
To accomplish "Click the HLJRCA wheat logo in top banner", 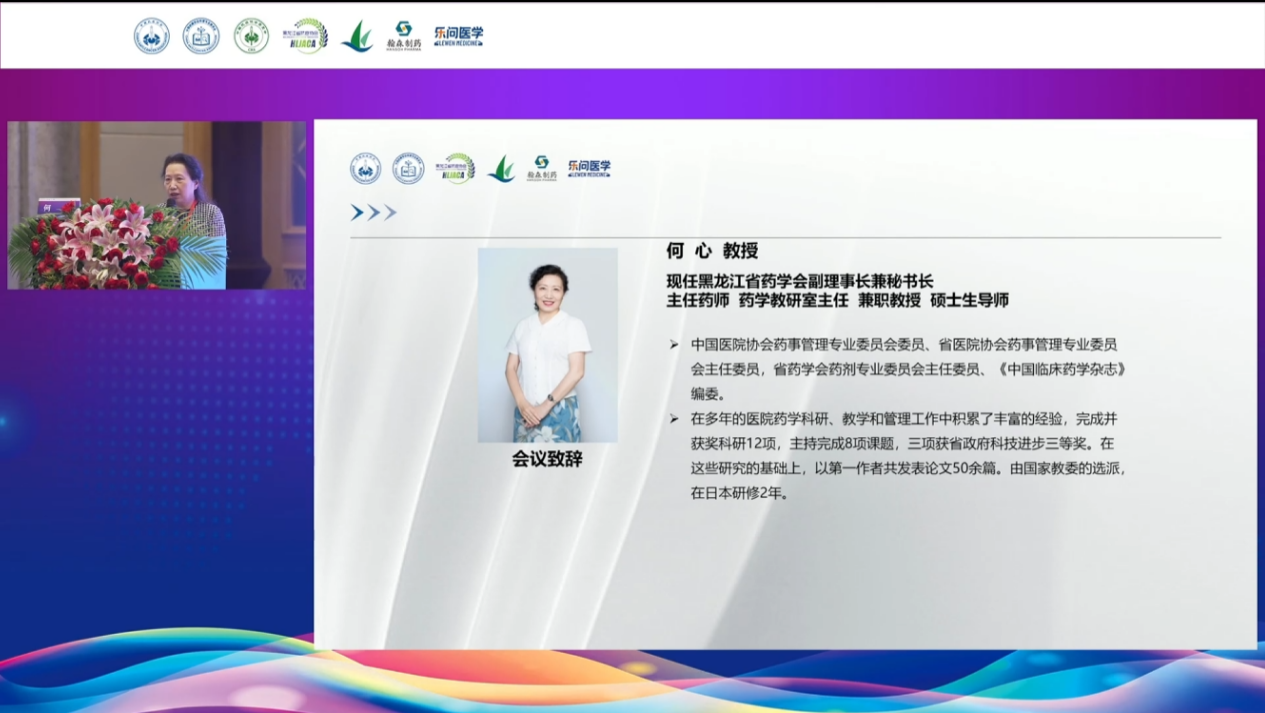I will tap(305, 36).
